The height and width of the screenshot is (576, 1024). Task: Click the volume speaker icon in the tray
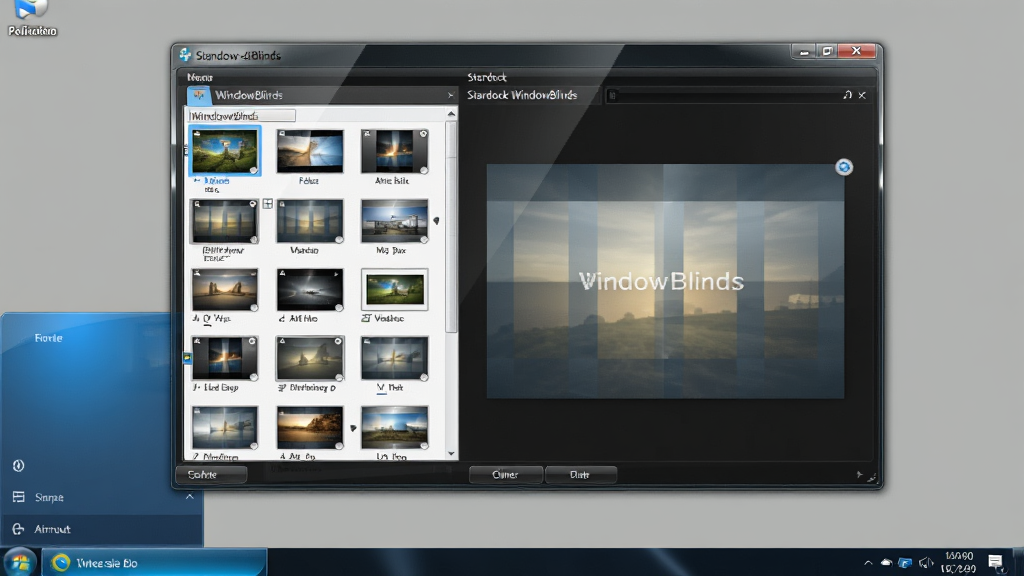pos(925,562)
